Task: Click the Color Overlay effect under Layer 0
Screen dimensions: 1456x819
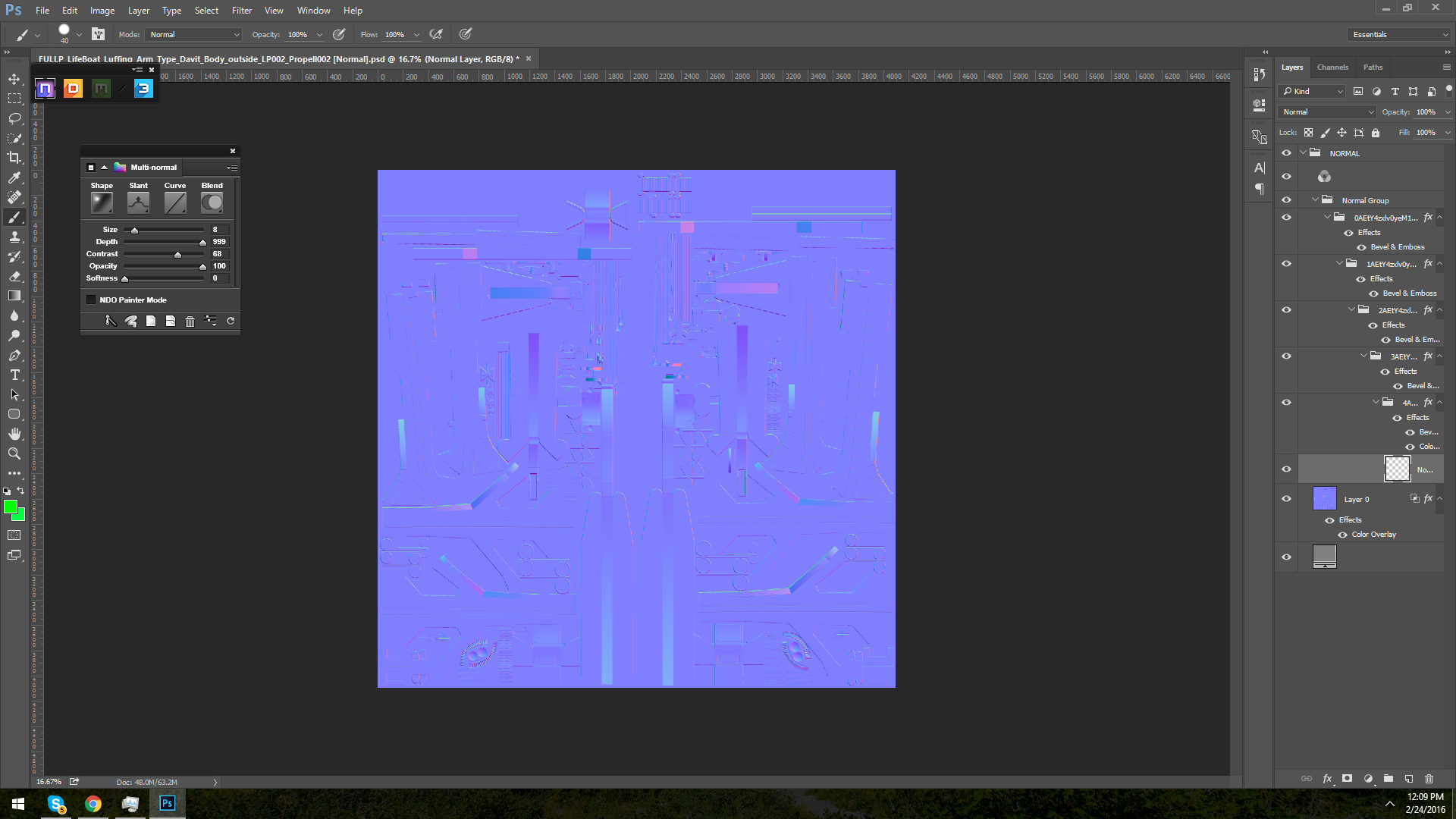Action: point(1373,535)
